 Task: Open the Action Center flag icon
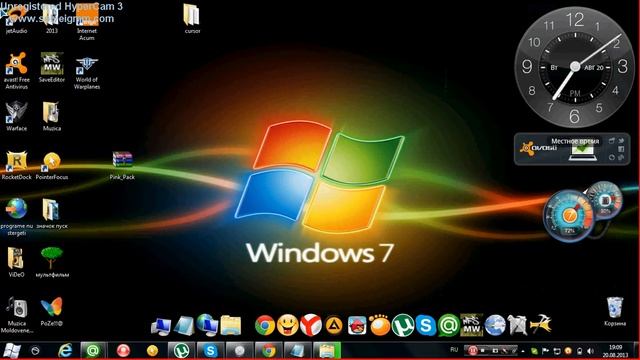pyautogui.click(x=545, y=351)
